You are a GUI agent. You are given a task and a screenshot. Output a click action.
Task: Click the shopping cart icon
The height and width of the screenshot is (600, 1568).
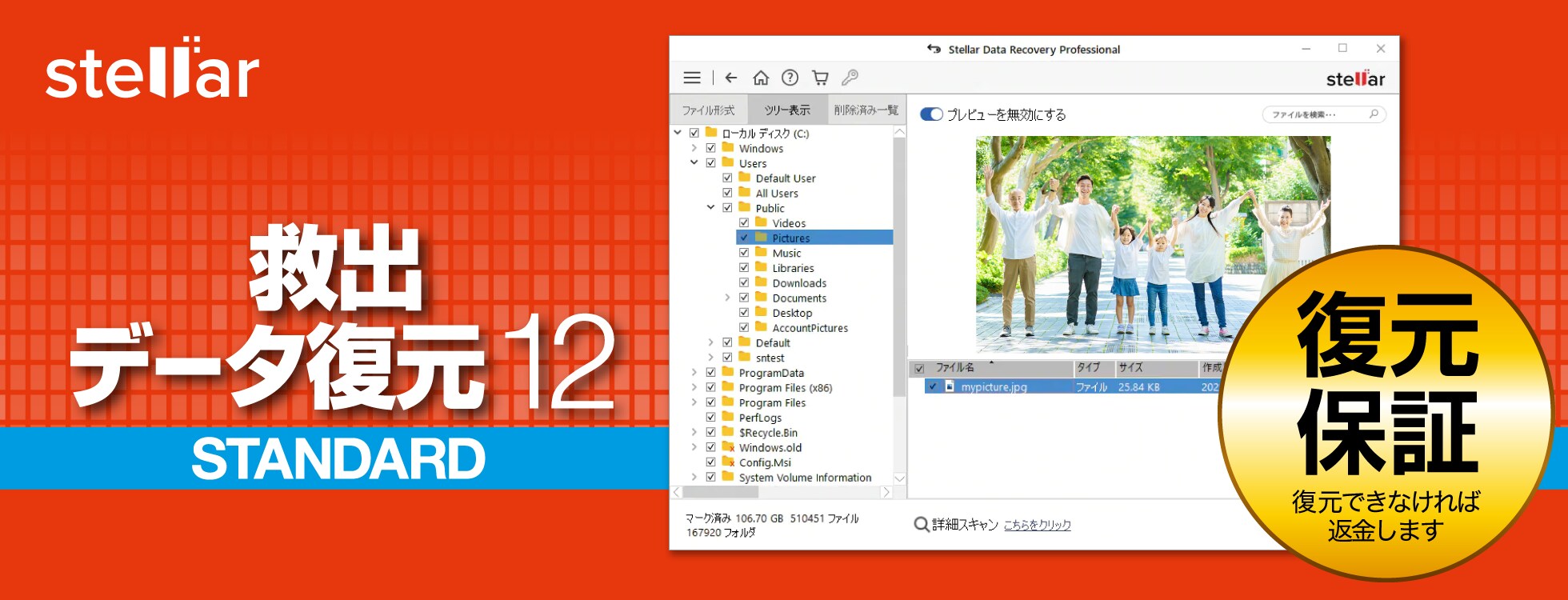coord(820,78)
